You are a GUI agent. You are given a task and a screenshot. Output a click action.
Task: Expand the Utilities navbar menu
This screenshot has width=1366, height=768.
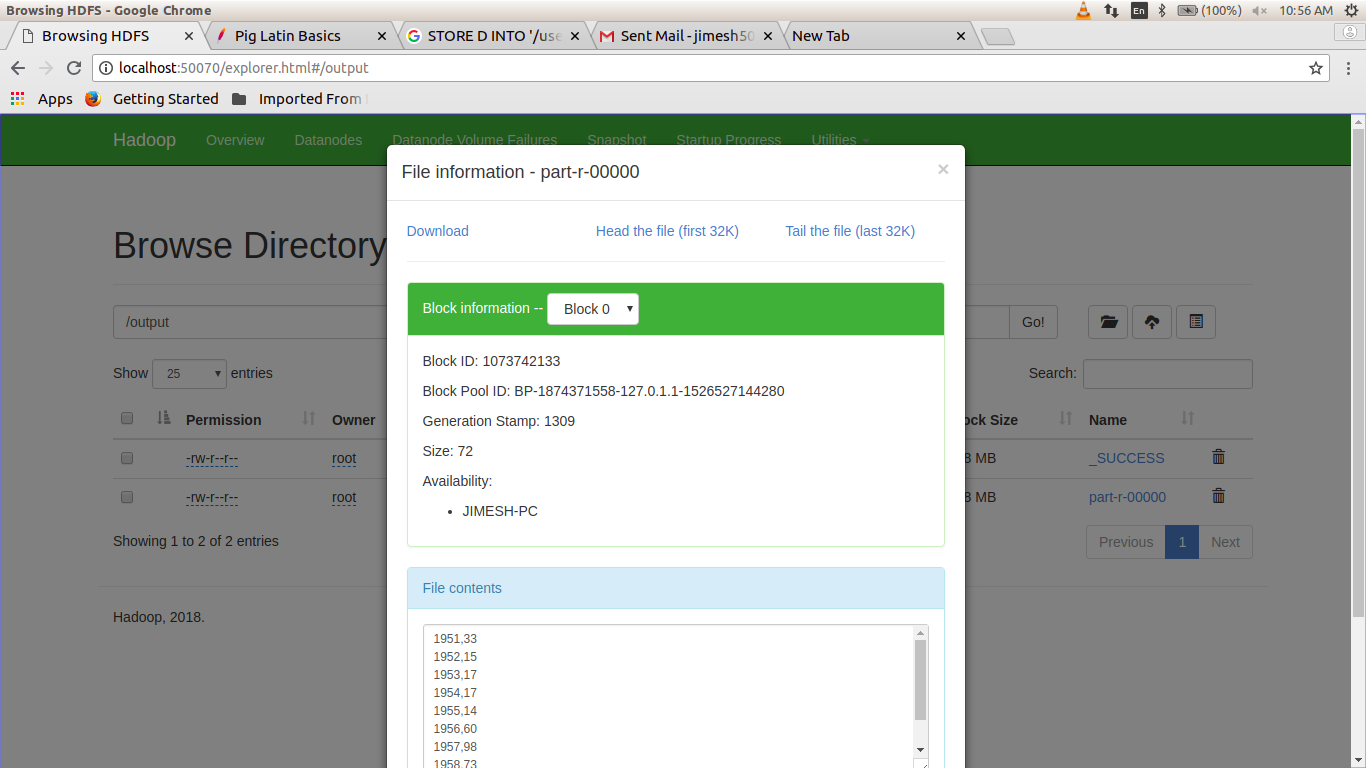tap(840, 140)
